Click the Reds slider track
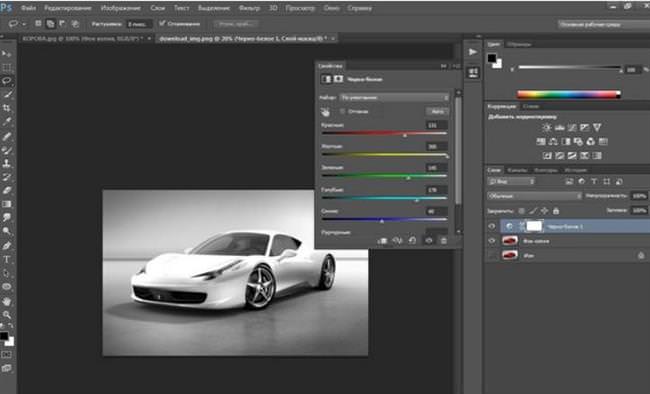Image resolution: width=650 pixels, height=394 pixels. (384, 133)
